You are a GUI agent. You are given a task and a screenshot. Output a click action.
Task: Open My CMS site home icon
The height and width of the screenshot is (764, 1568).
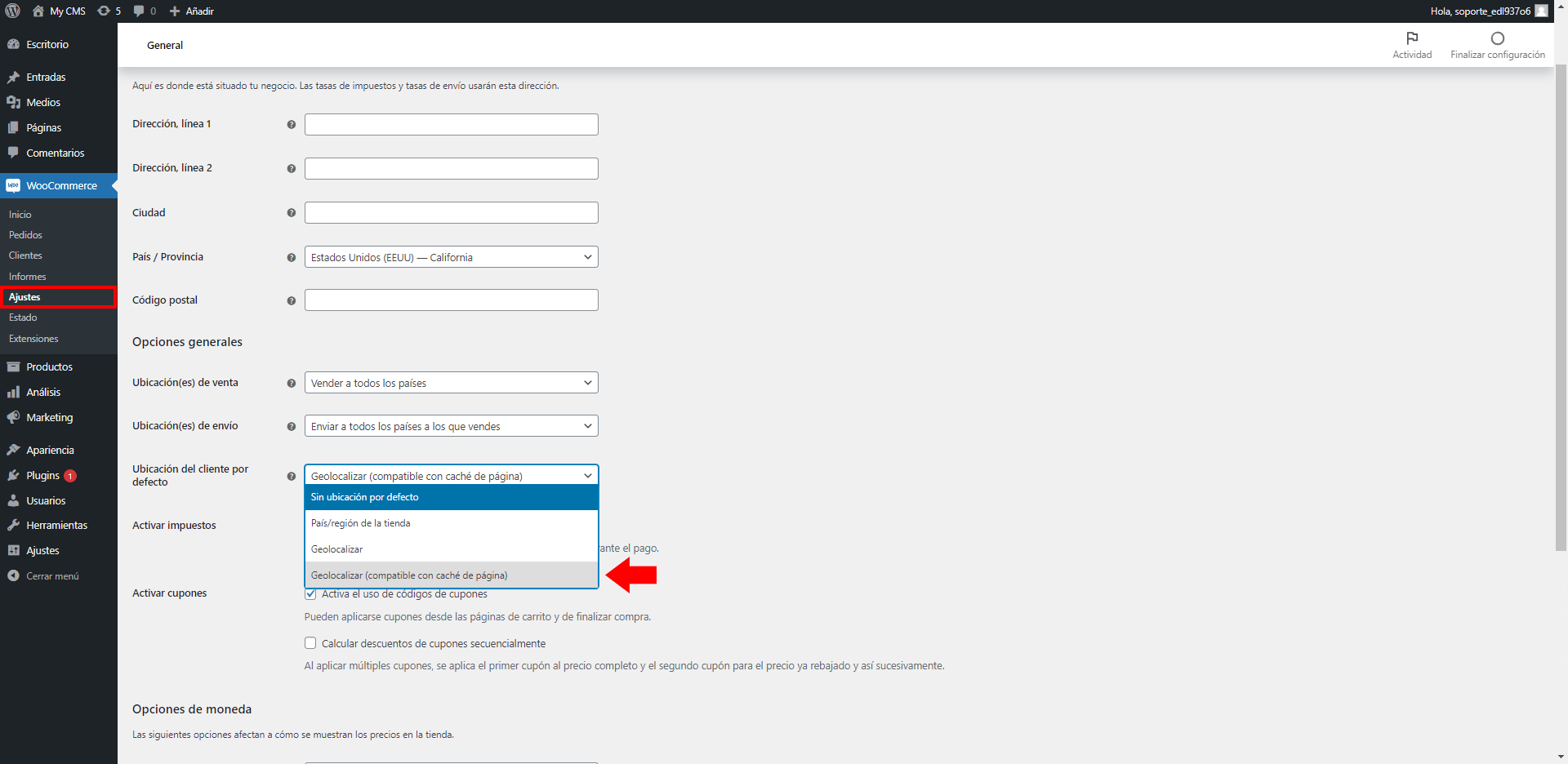click(38, 11)
